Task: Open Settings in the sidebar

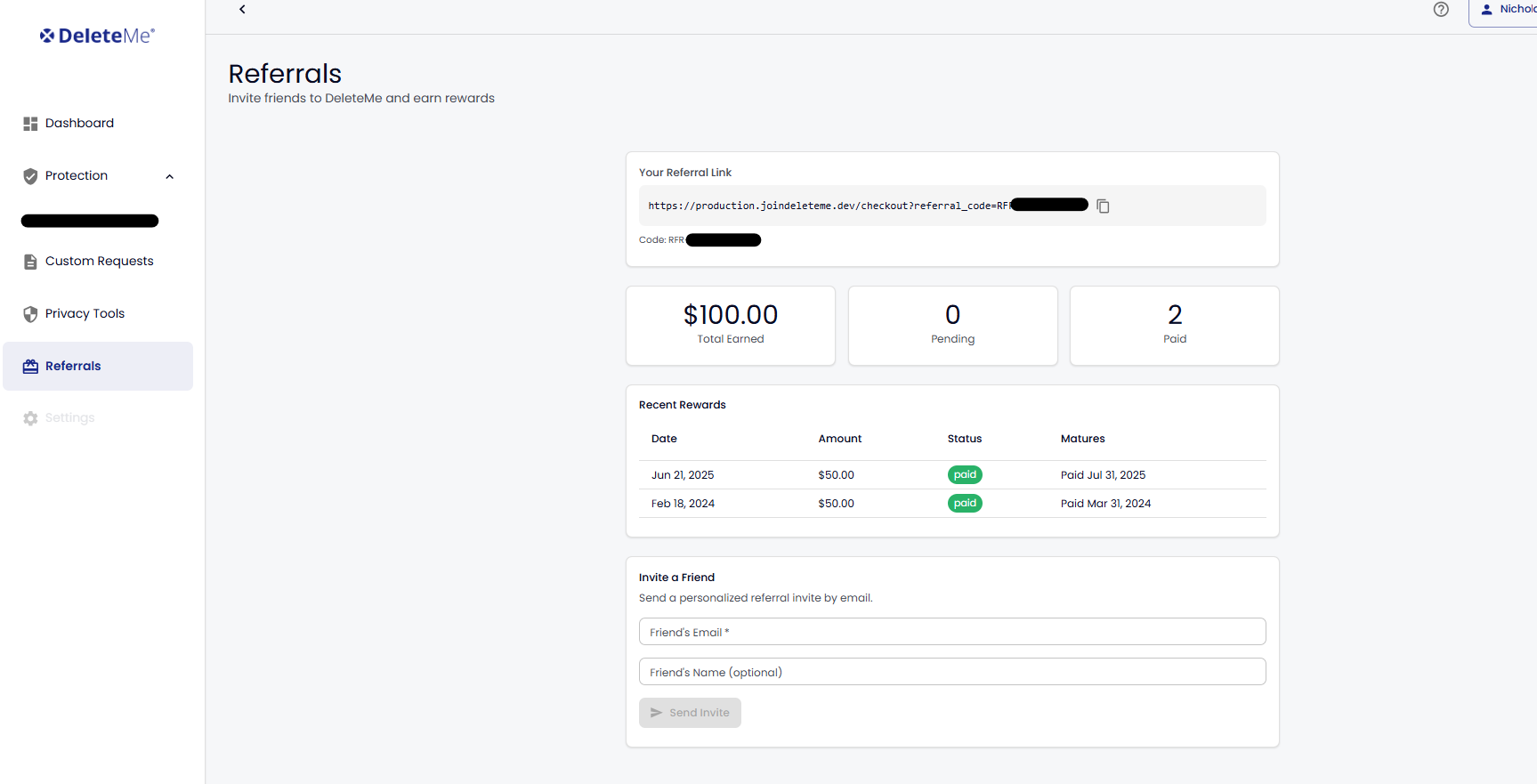Action: 98,418
